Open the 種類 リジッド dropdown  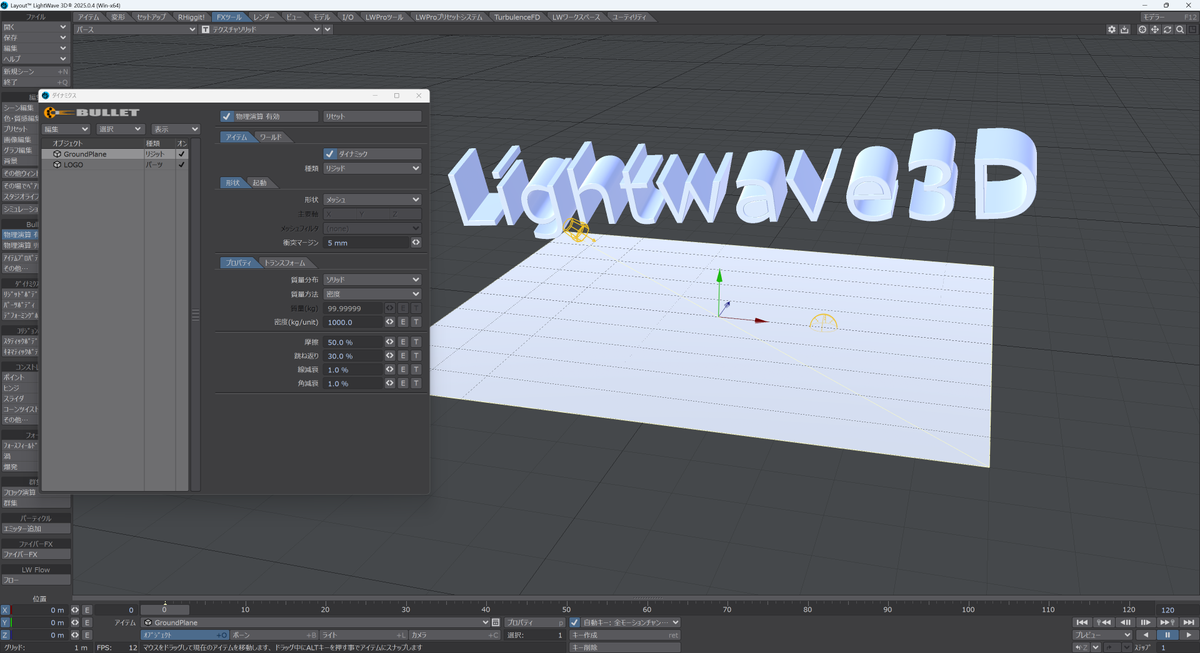(x=372, y=168)
